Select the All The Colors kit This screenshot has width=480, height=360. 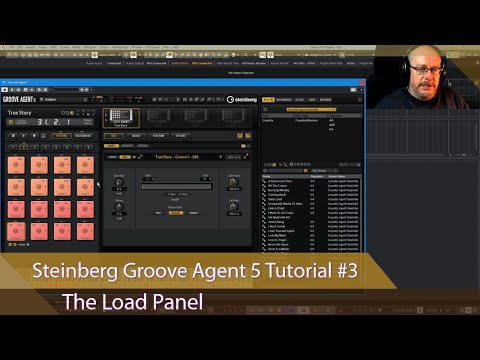pos(277,186)
